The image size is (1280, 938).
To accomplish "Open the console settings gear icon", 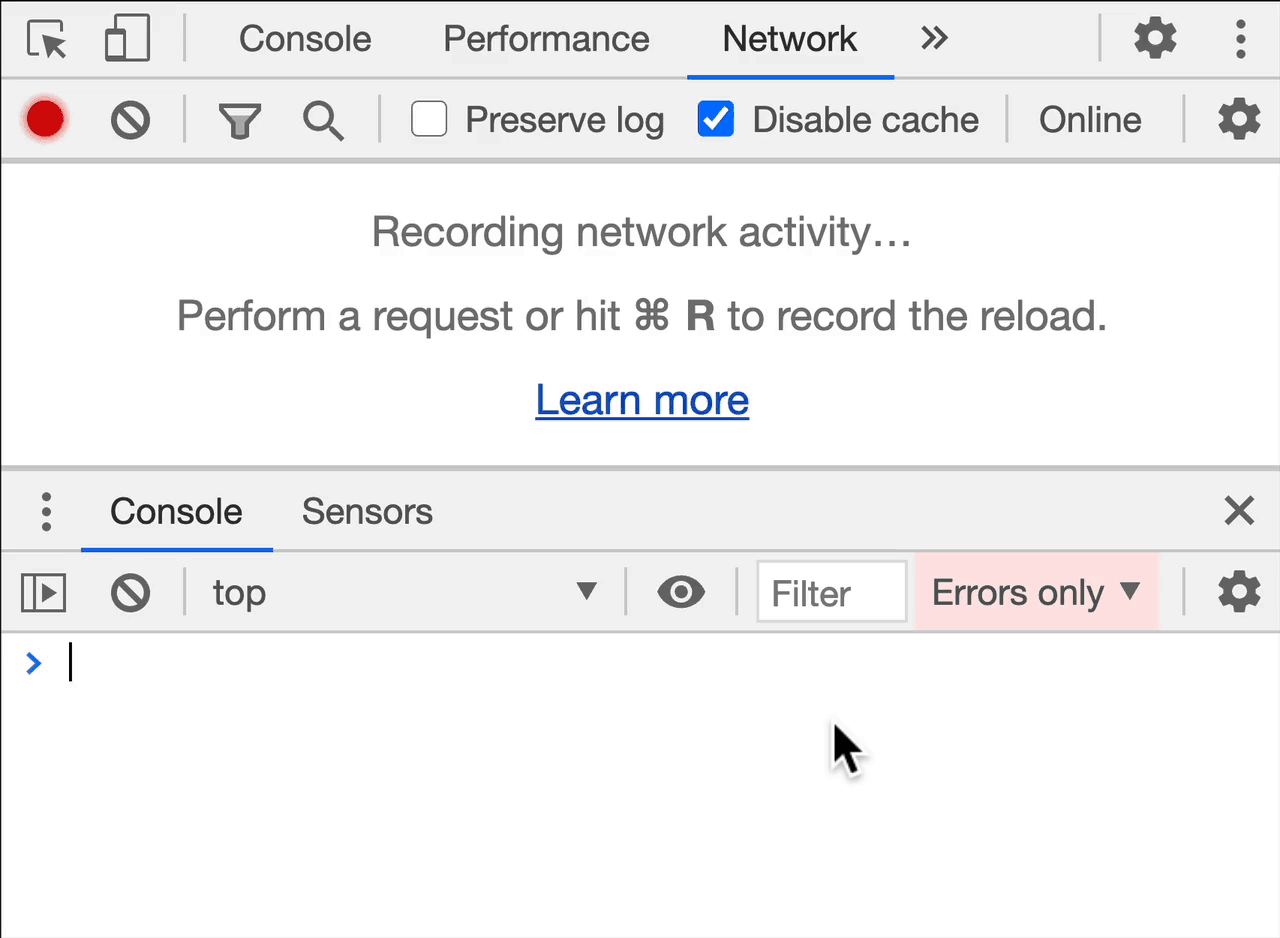I will (x=1239, y=592).
